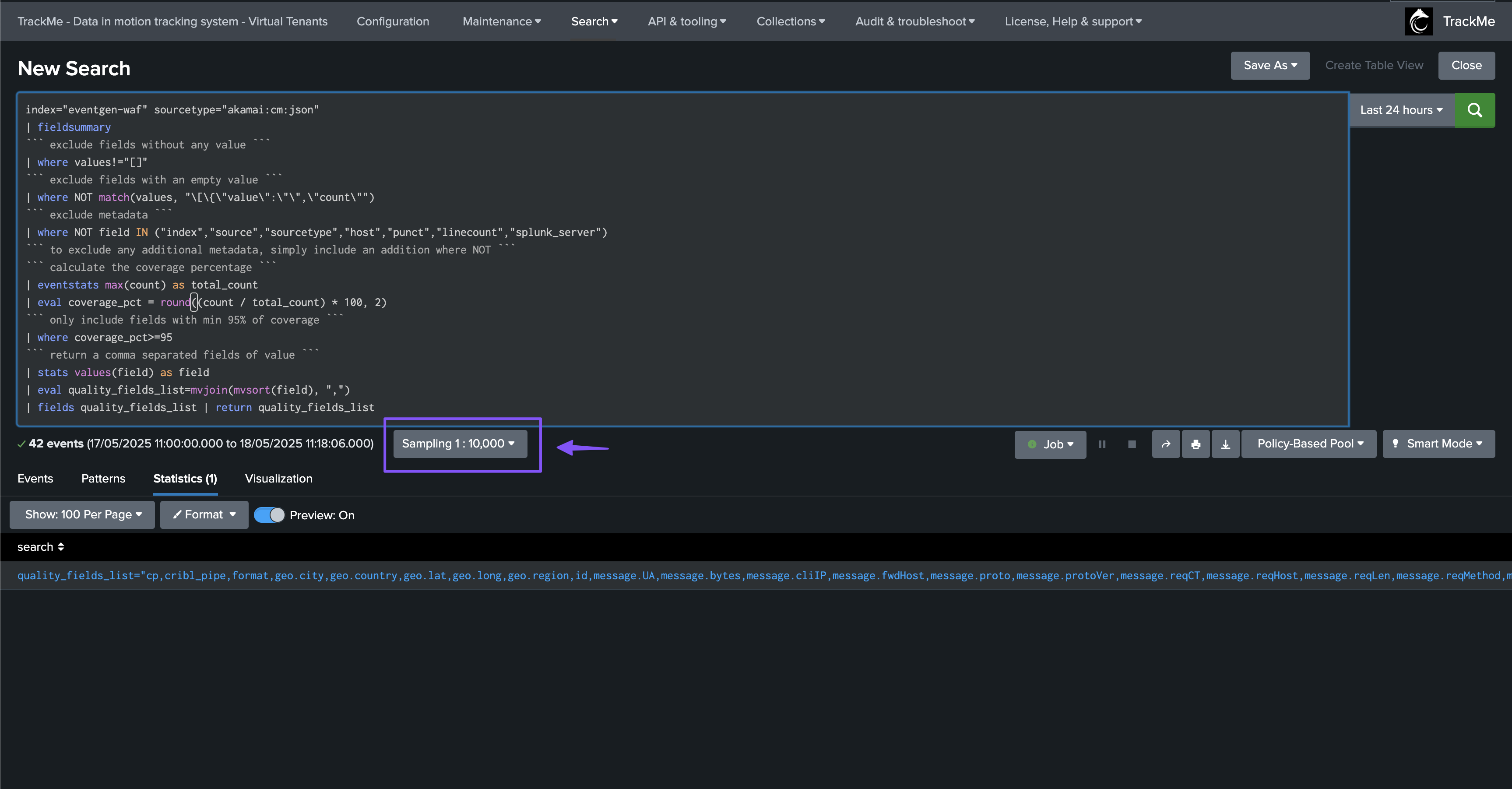This screenshot has height=789, width=1512.
Task: Open the Maintenance menu
Action: tap(501, 22)
